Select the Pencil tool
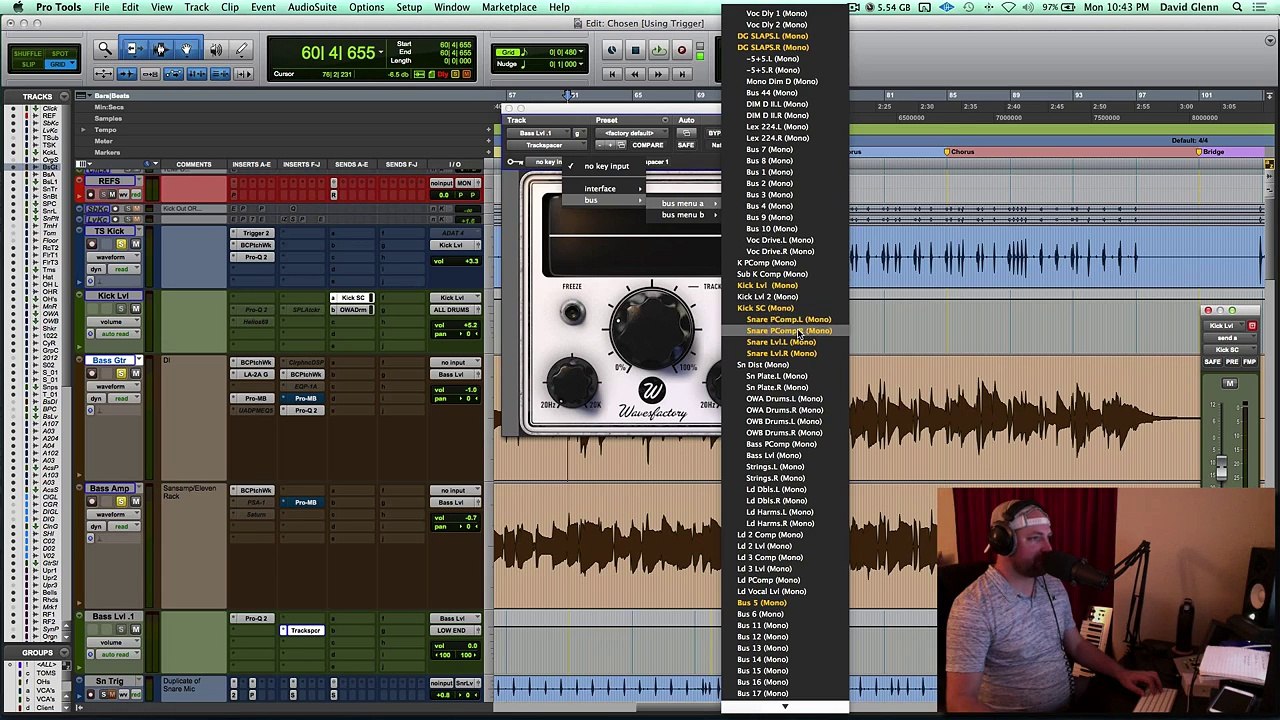The image size is (1280, 720). coord(241,49)
